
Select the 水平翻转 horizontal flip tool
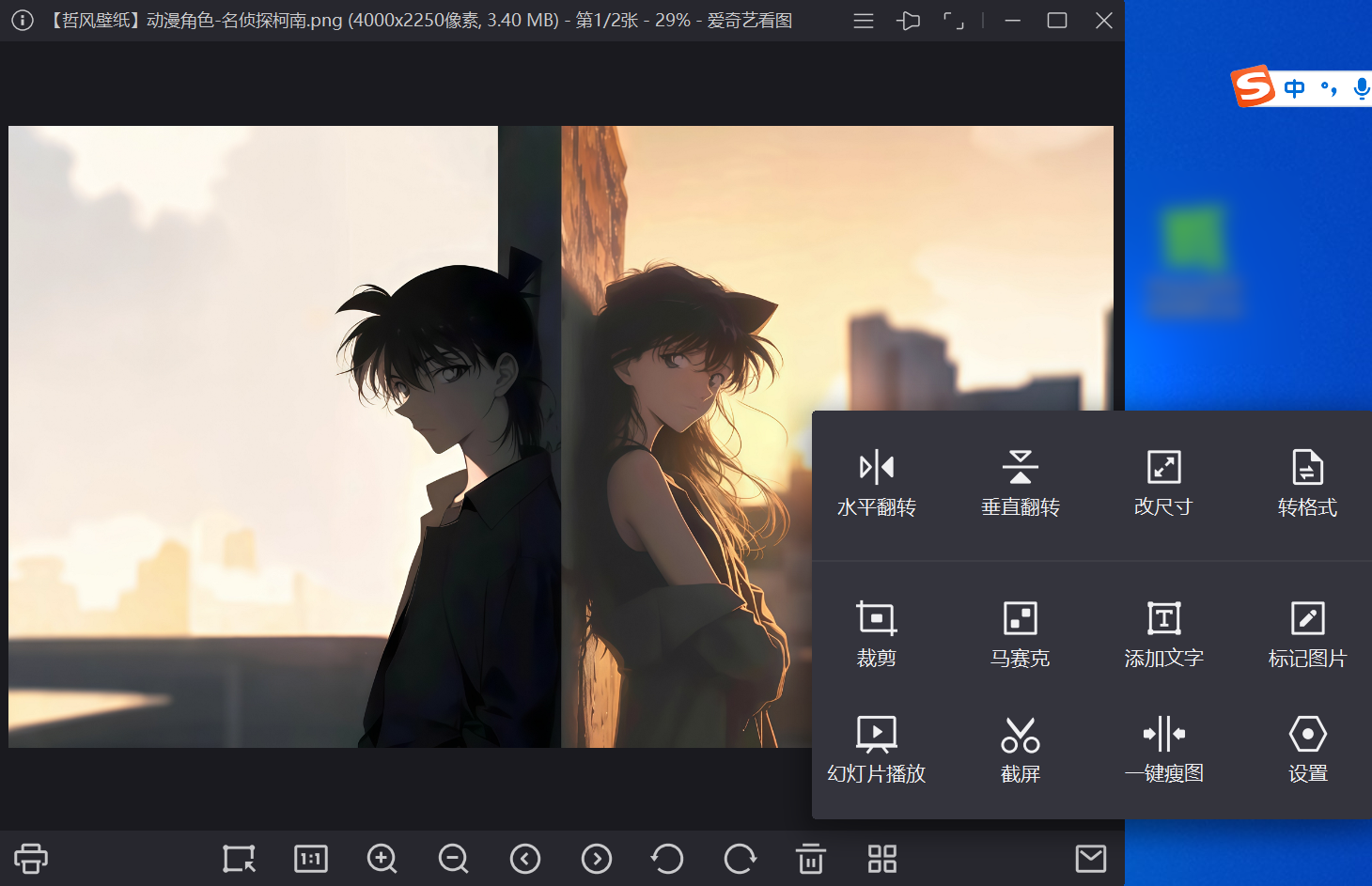[x=876, y=484]
